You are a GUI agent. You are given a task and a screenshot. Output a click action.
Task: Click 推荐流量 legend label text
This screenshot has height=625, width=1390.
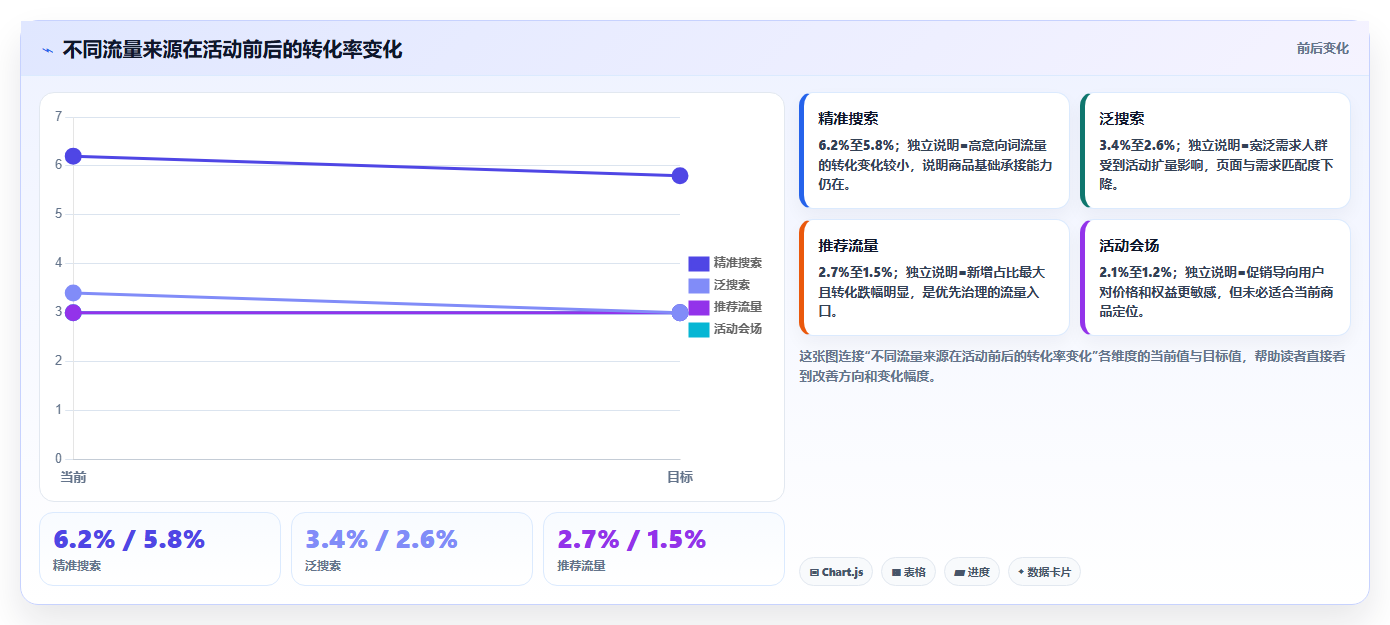coord(738,307)
